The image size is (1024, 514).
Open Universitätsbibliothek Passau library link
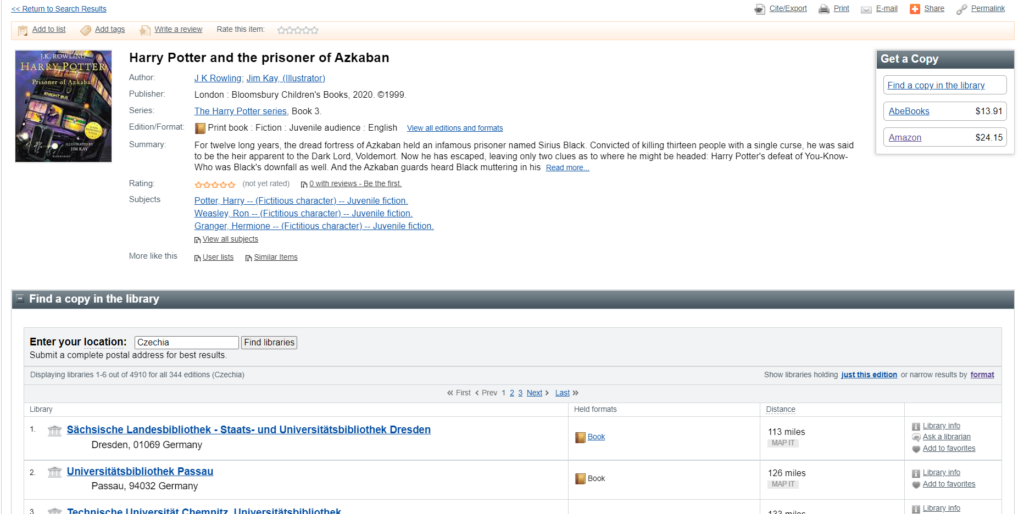pos(140,471)
